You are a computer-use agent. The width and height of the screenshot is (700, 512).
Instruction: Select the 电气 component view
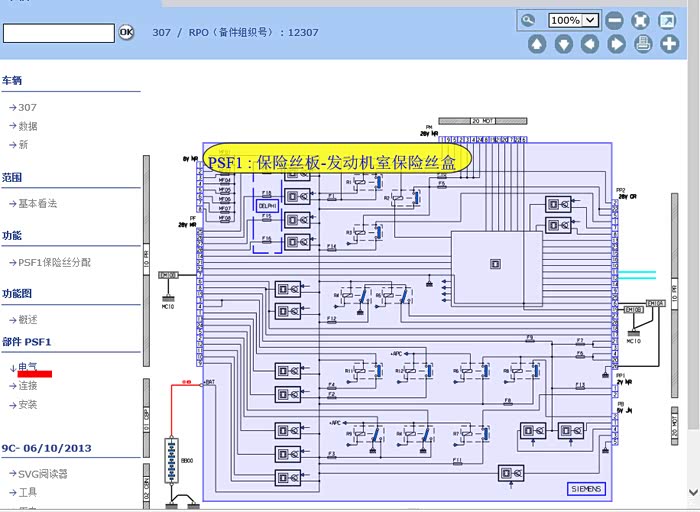[27, 368]
